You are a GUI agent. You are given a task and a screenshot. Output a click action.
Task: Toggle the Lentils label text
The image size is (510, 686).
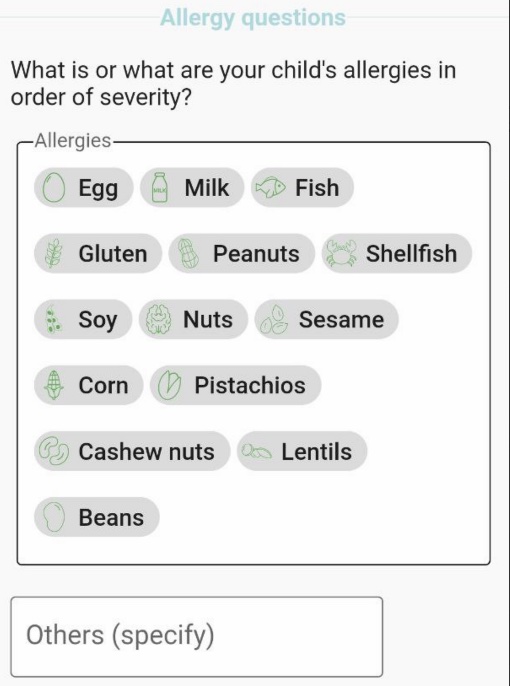click(316, 452)
